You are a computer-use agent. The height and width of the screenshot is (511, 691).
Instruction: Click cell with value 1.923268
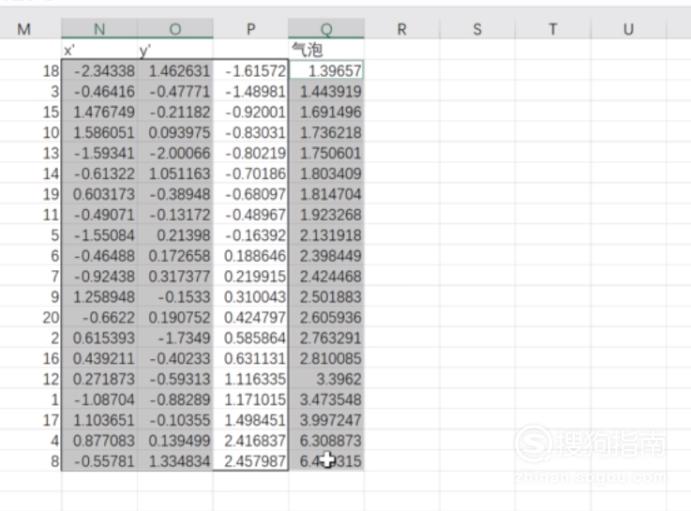[327, 215]
